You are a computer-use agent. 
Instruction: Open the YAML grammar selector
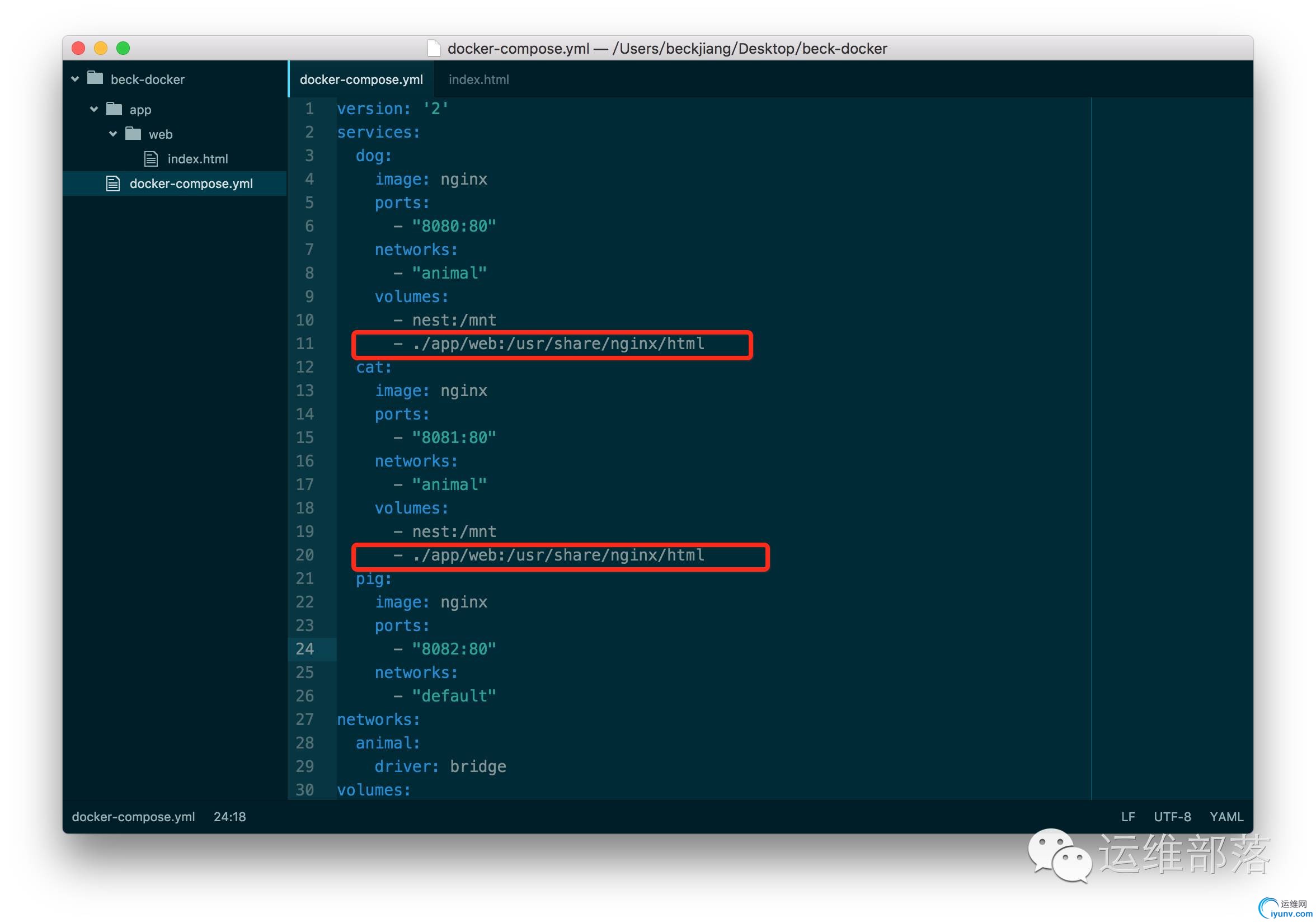click(1226, 816)
